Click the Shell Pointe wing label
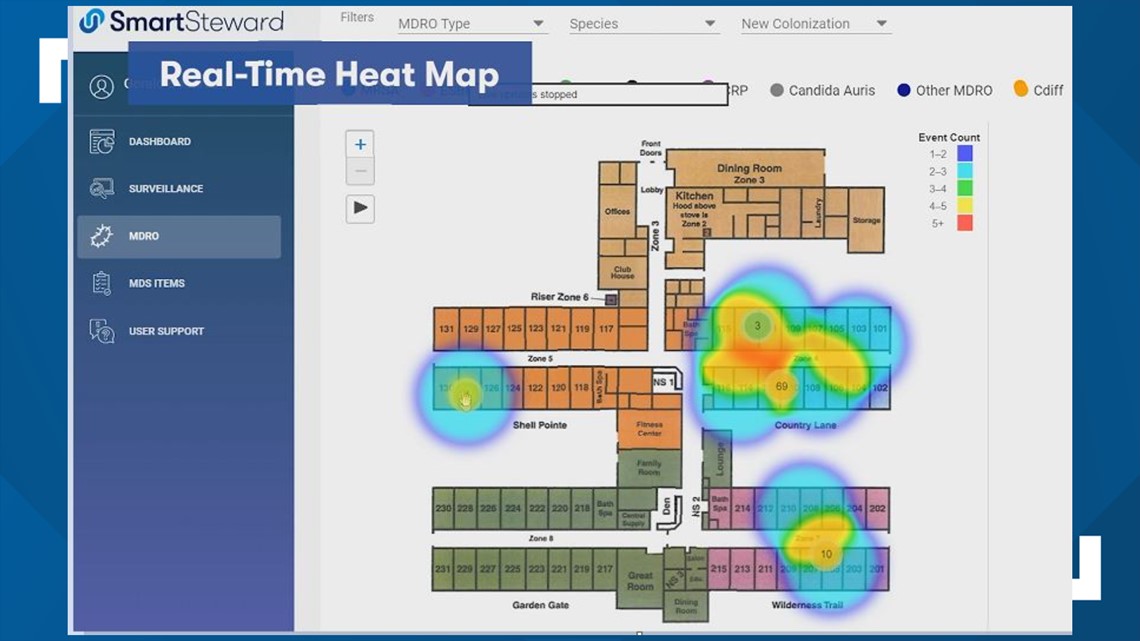 (539, 425)
